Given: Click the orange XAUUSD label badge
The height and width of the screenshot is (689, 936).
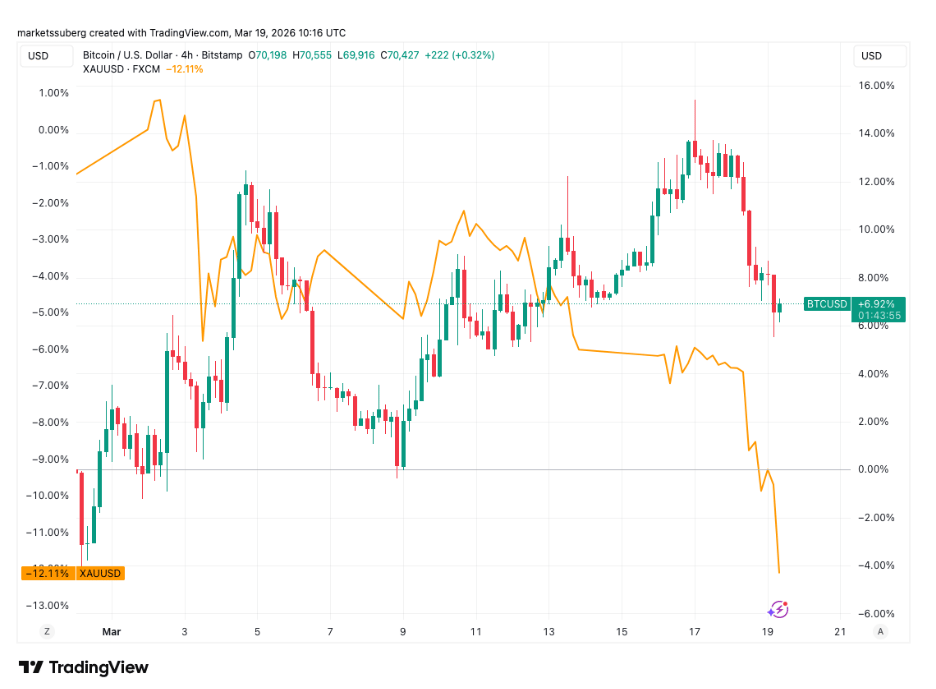Looking at the screenshot, I should point(100,572).
